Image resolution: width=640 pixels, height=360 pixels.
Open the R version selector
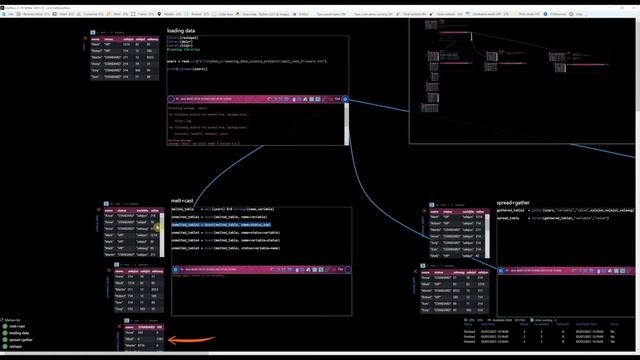click(301, 14)
